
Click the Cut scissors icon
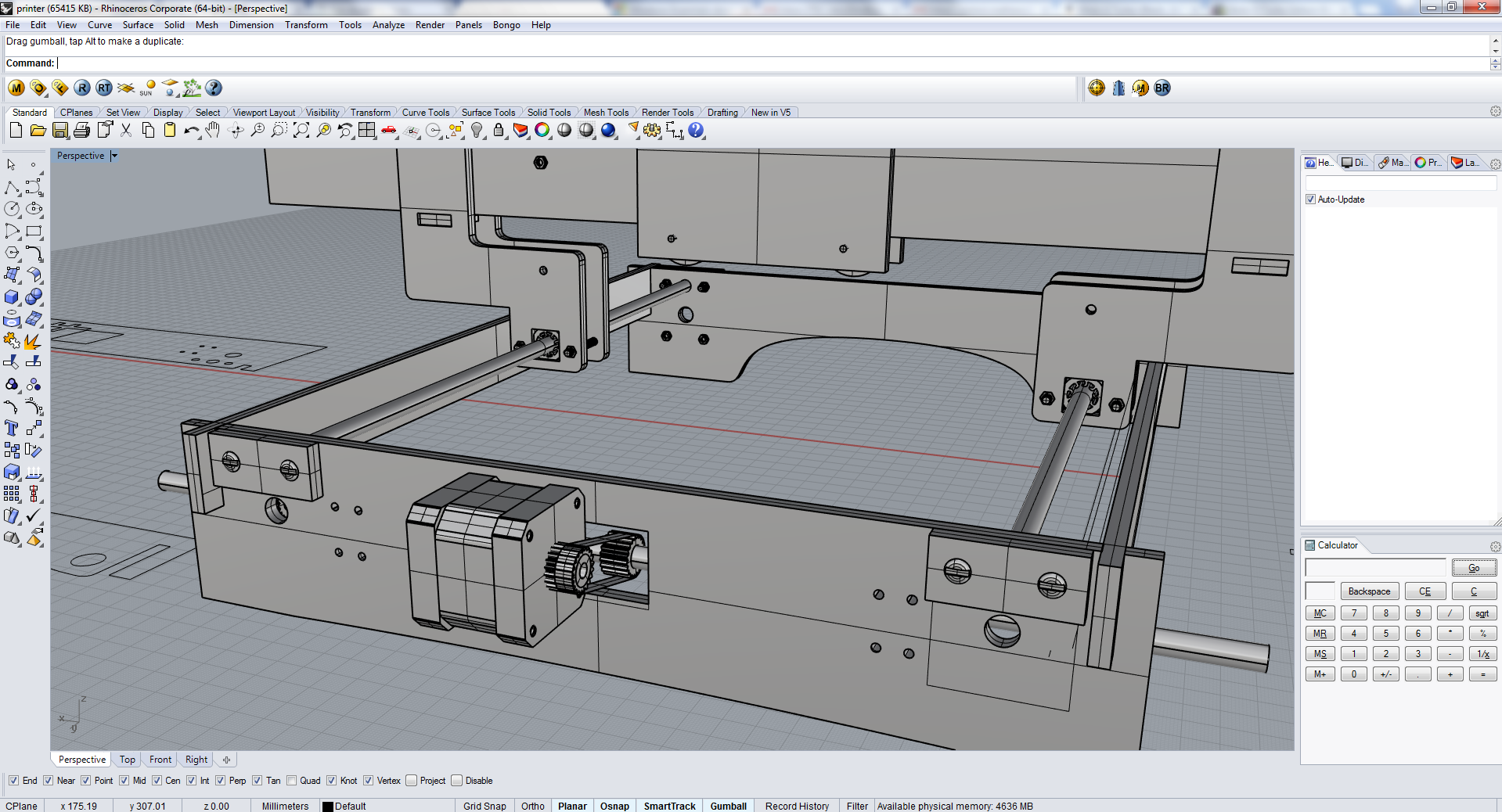(126, 131)
